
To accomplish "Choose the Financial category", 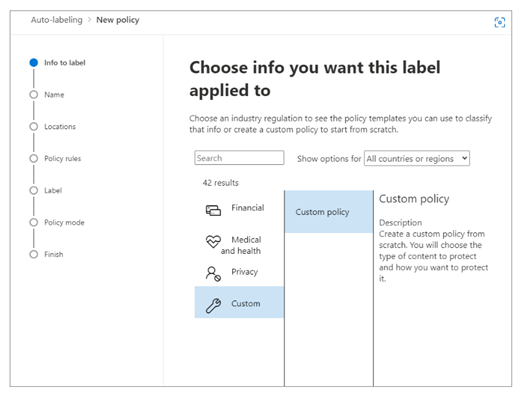I will tap(239, 209).
